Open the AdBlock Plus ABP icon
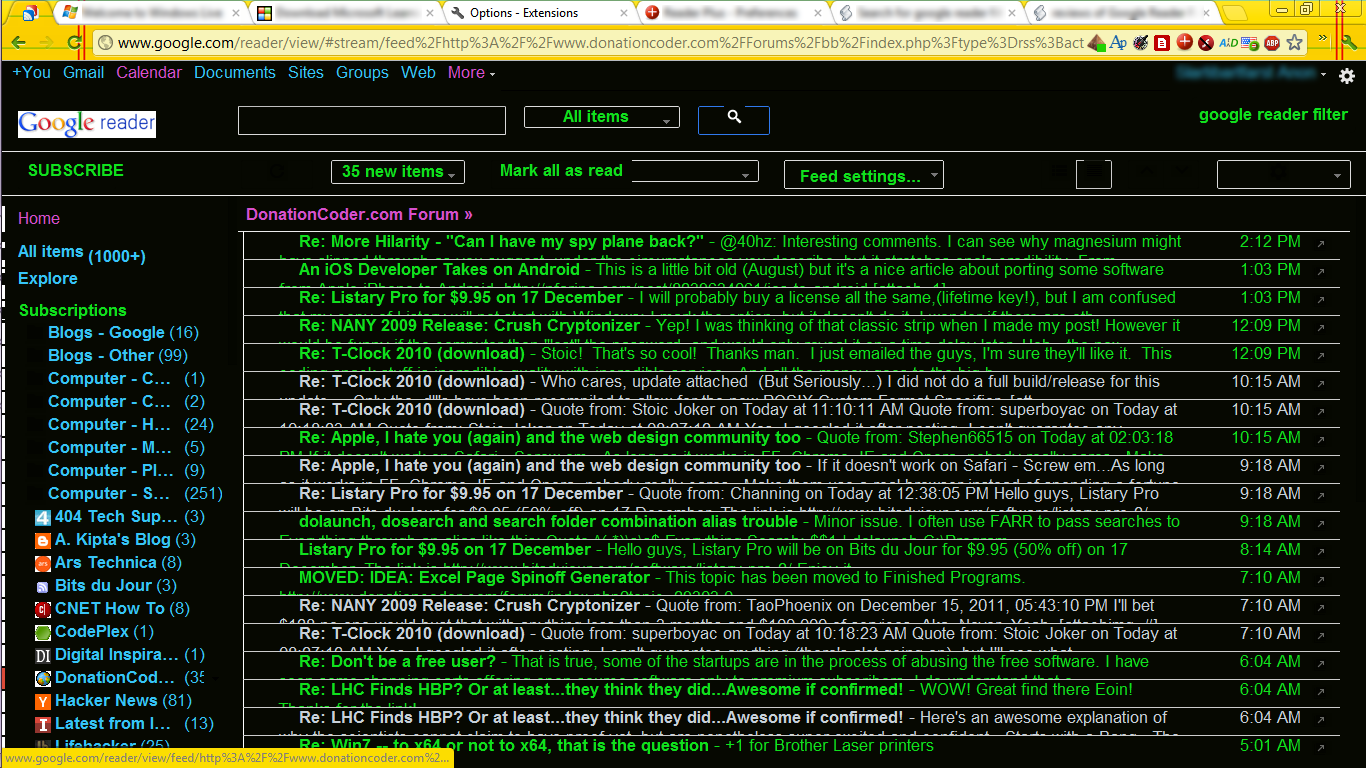Screen dimensions: 1366x768 coord(1272,43)
